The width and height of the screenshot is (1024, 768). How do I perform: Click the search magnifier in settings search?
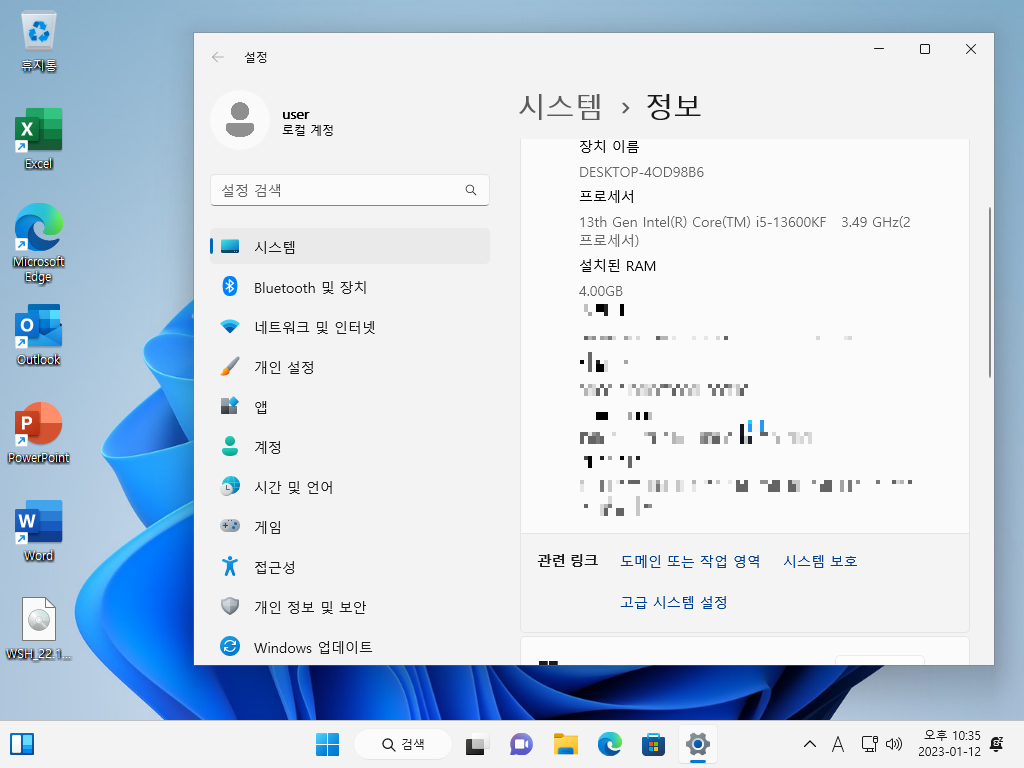[x=471, y=190]
